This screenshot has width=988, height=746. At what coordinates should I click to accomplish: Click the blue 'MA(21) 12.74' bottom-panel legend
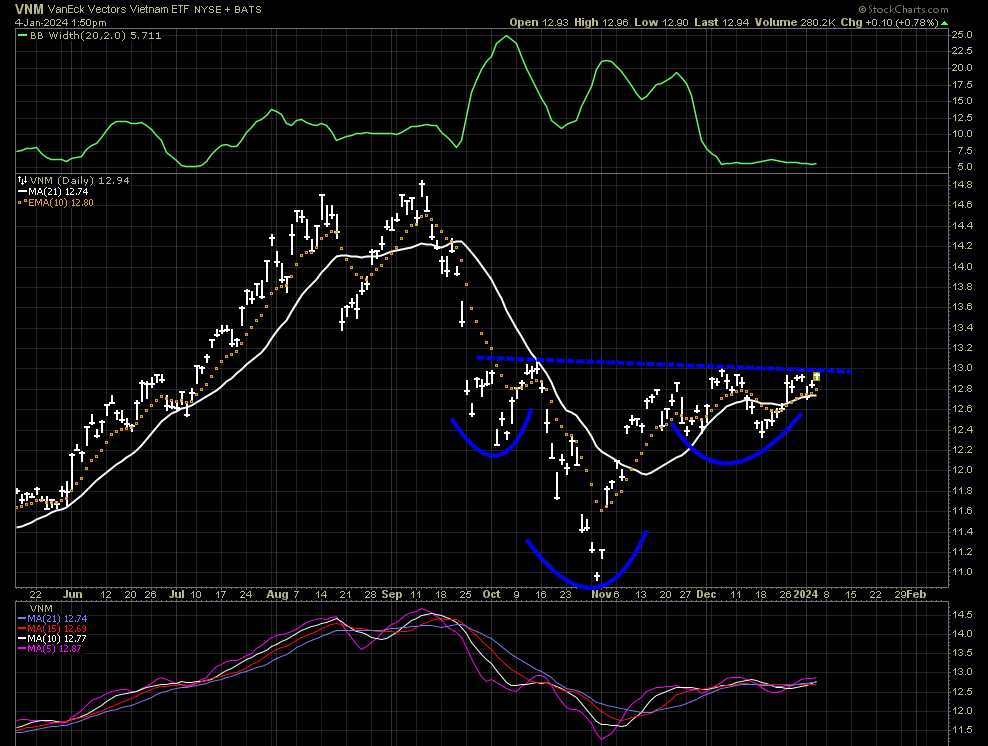[57, 619]
